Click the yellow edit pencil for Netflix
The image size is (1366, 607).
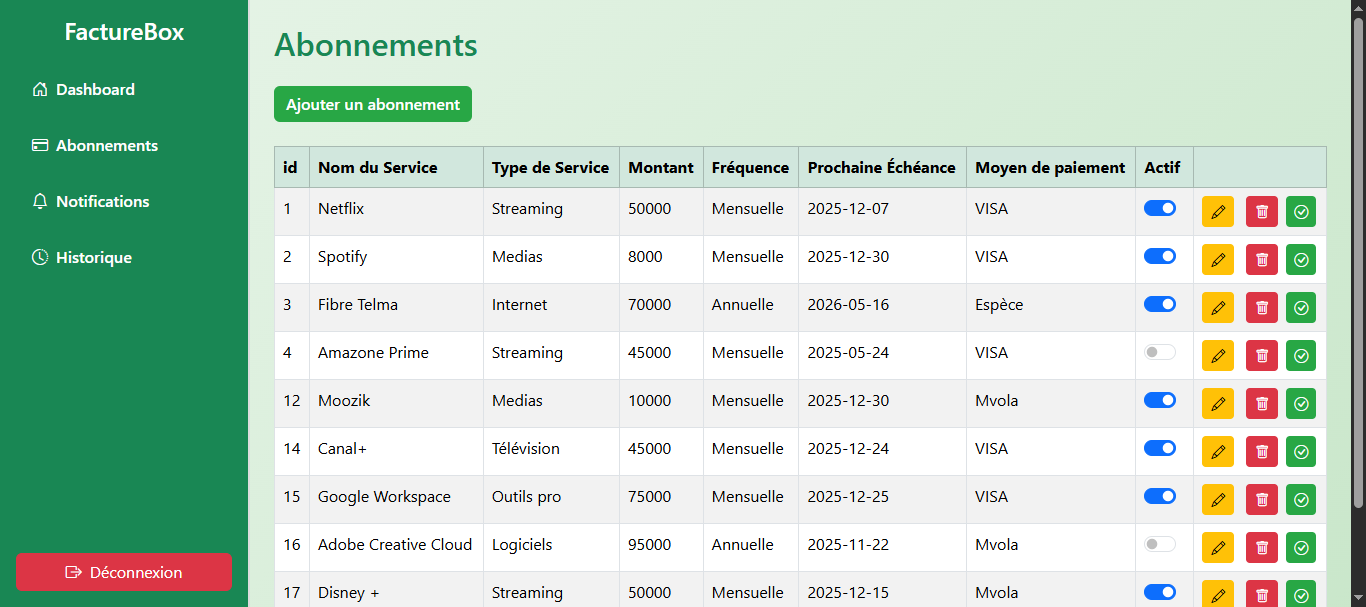click(1218, 212)
